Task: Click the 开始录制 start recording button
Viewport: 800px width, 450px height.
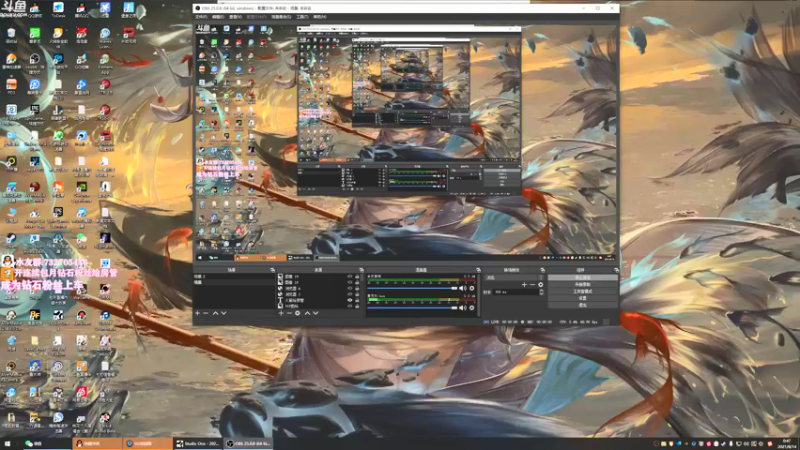Action: pos(583,284)
